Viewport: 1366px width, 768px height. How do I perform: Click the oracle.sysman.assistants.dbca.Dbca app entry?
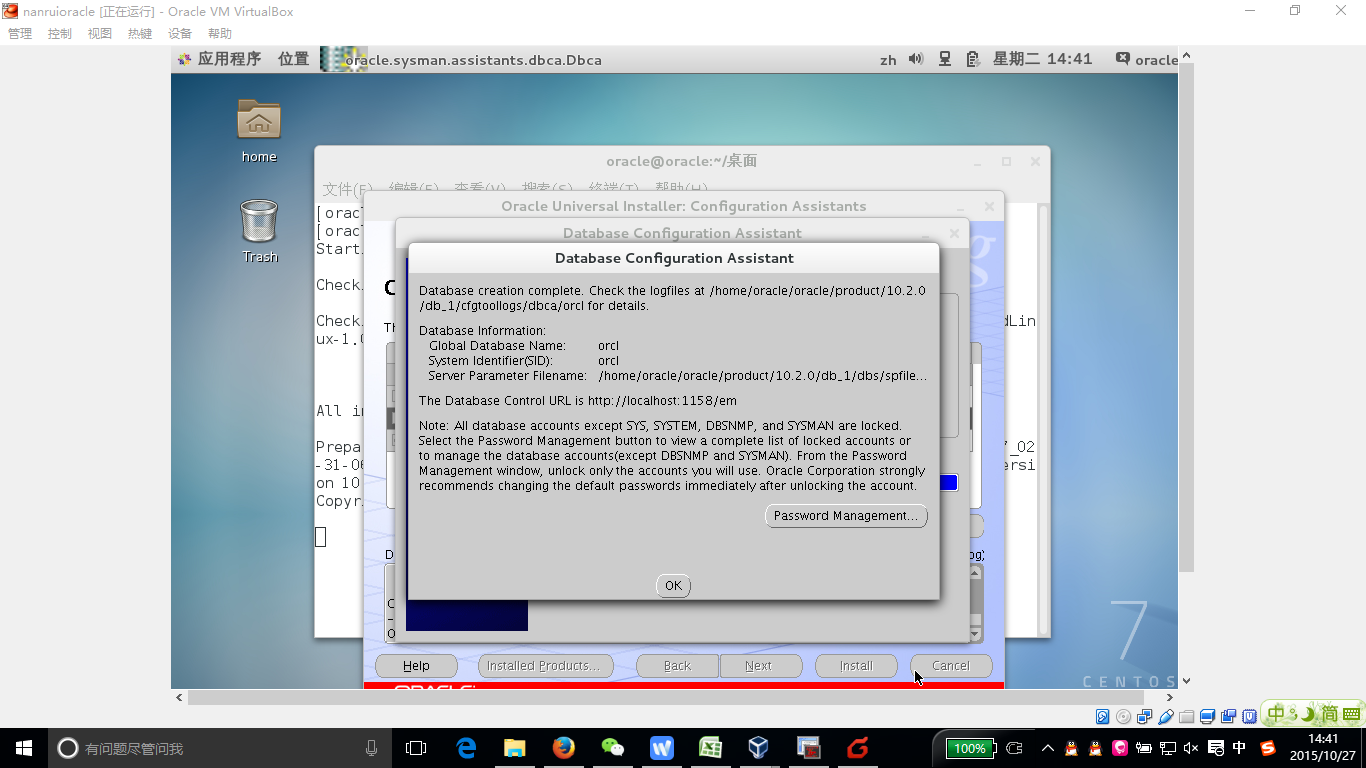tap(462, 59)
